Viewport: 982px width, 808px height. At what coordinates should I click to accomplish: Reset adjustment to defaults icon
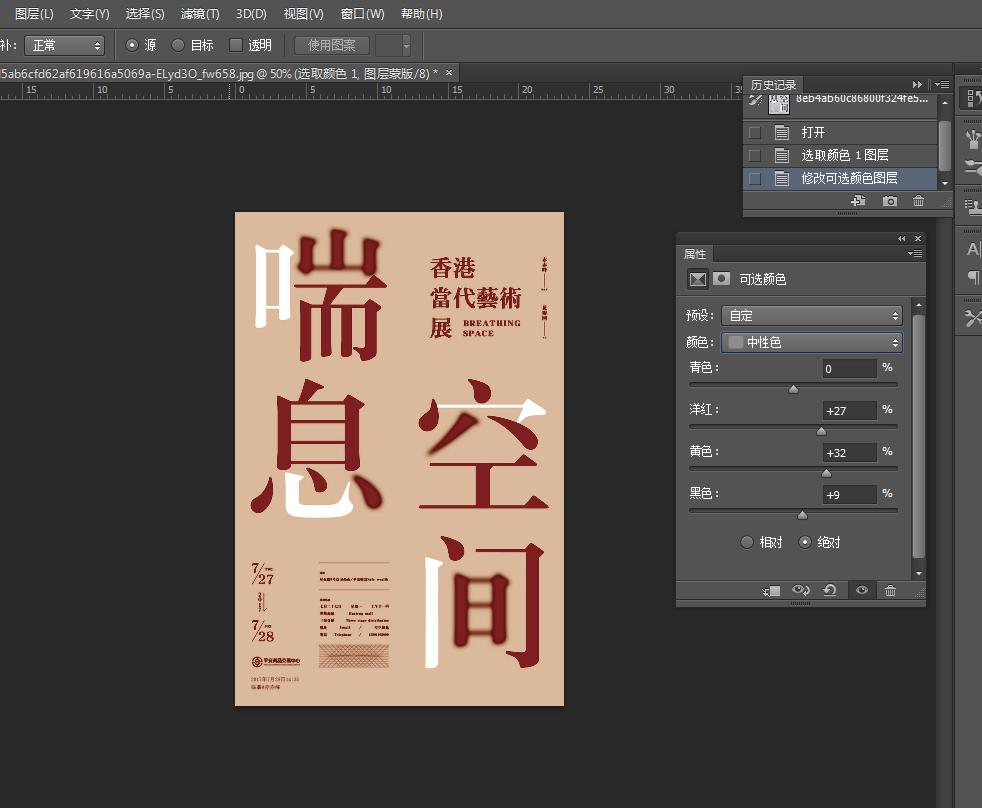pos(830,591)
